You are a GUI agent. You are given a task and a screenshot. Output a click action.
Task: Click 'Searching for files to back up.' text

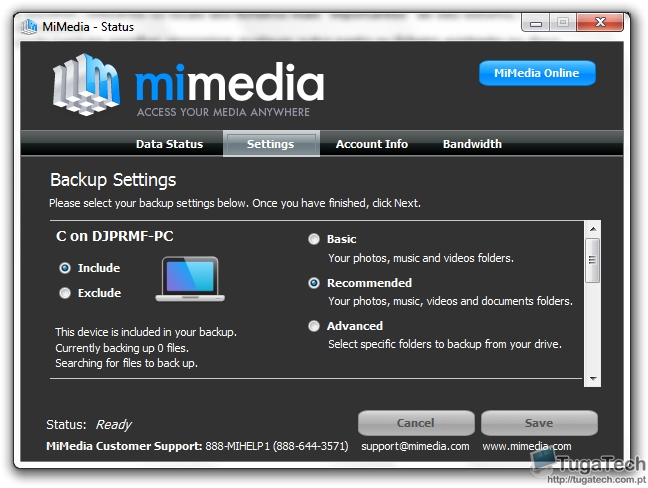(x=126, y=363)
